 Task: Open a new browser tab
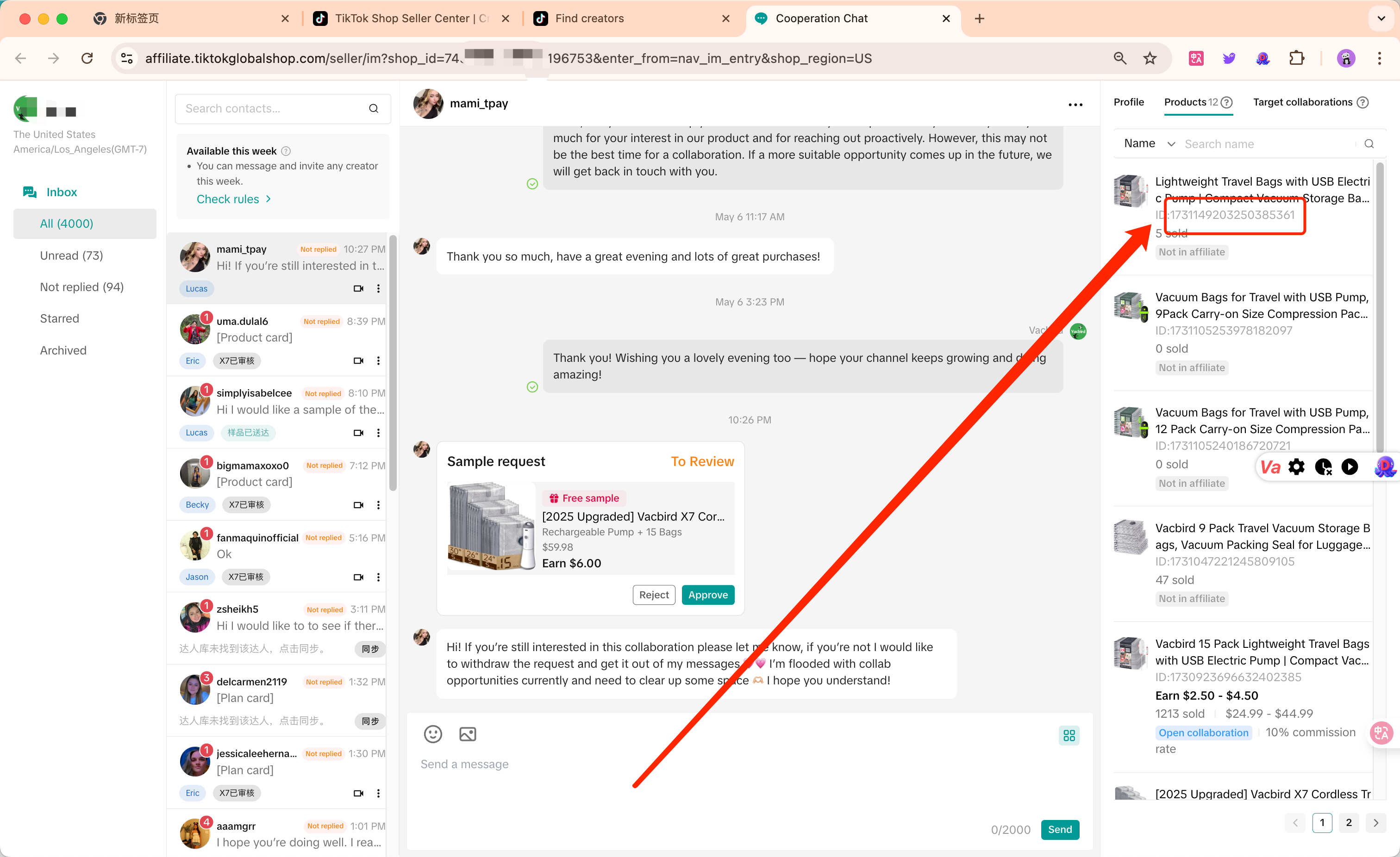(979, 18)
